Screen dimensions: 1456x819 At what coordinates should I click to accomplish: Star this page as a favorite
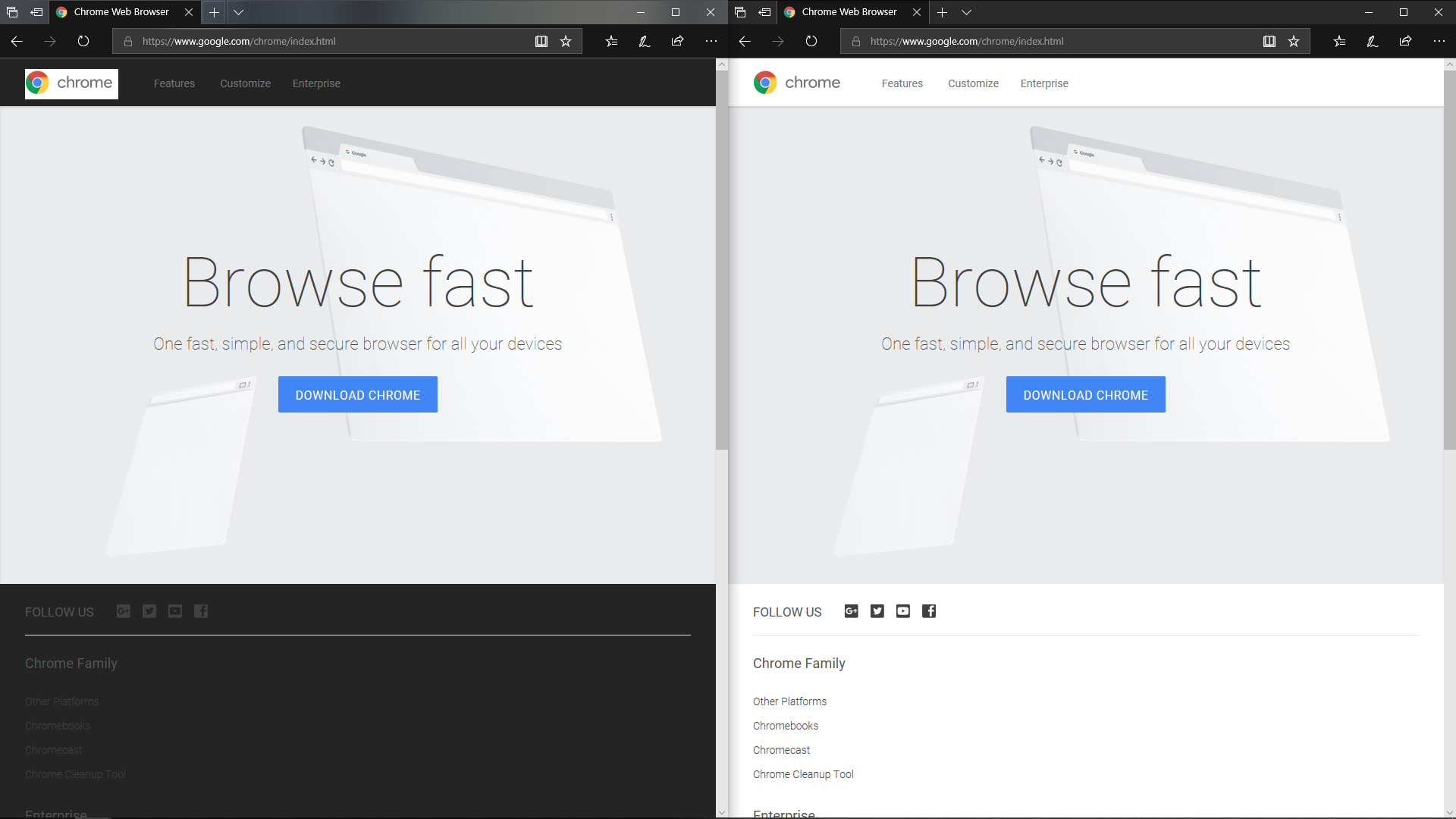tap(566, 41)
